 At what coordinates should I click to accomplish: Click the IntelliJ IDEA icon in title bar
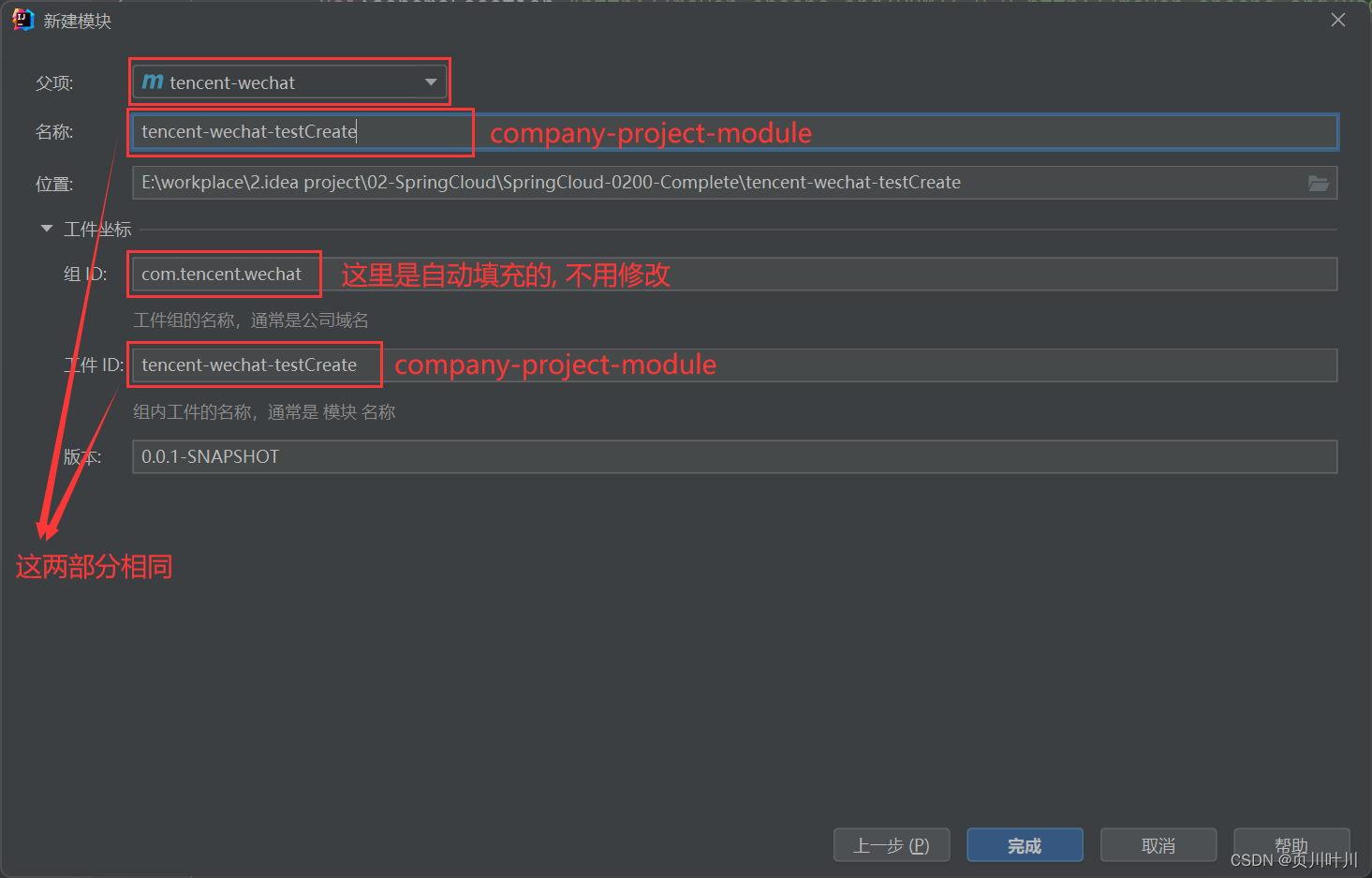click(22, 20)
